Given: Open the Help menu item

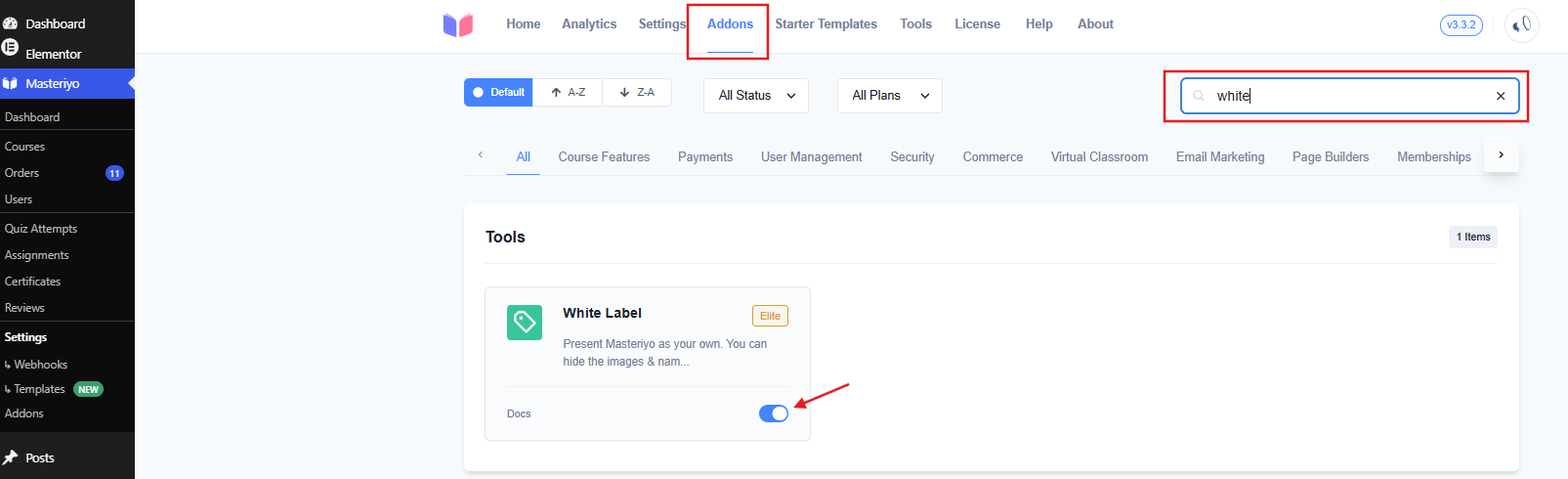Looking at the screenshot, I should point(1038,24).
